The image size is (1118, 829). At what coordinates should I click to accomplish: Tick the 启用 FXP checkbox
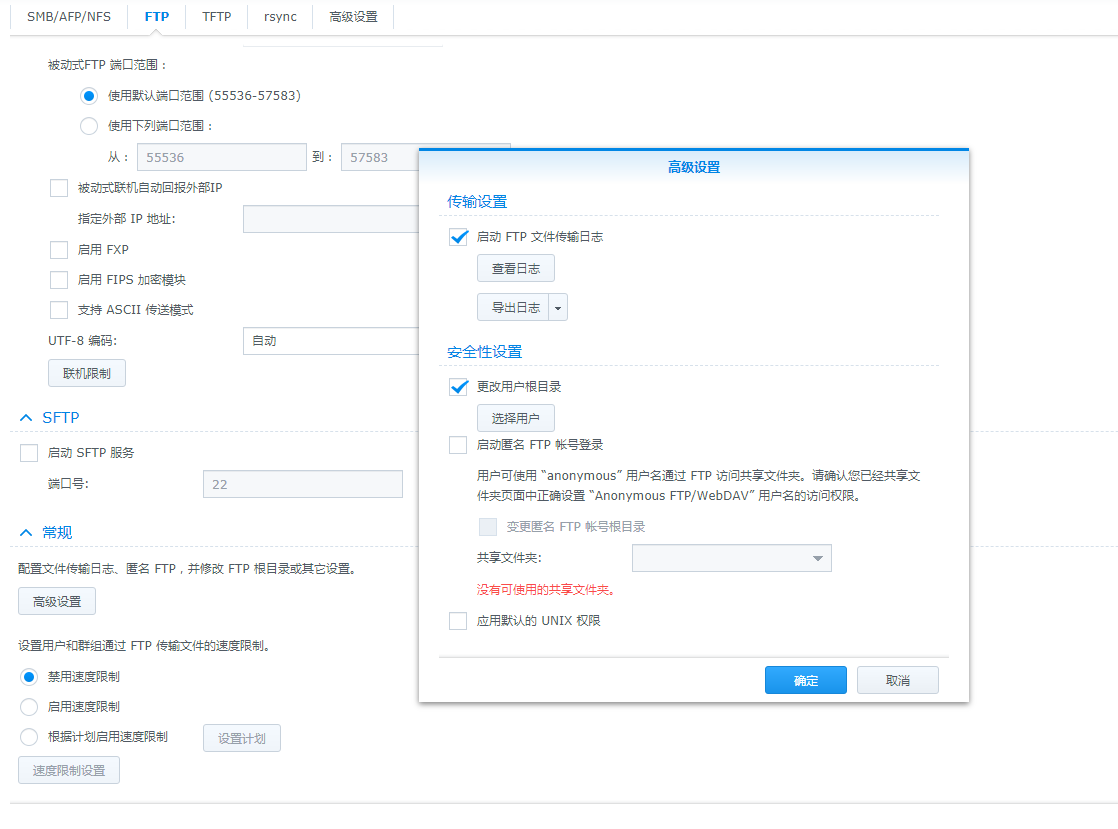[59, 250]
